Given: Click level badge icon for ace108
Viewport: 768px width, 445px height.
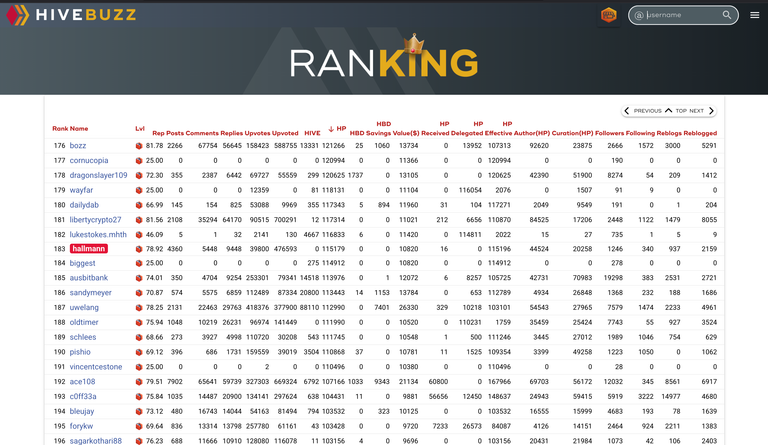Looking at the screenshot, I should (139, 382).
